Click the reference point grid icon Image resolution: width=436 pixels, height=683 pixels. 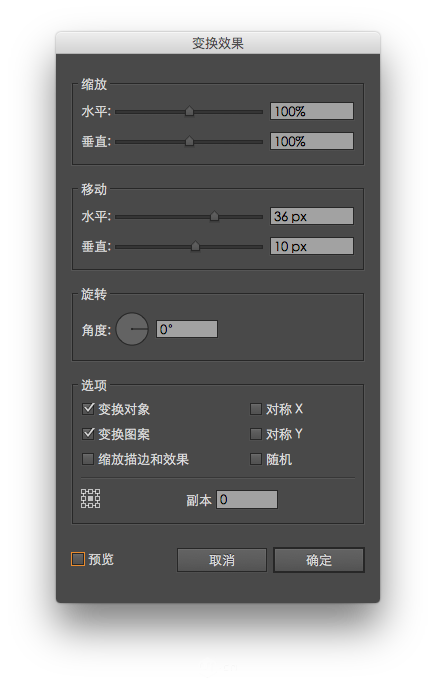tap(91, 498)
